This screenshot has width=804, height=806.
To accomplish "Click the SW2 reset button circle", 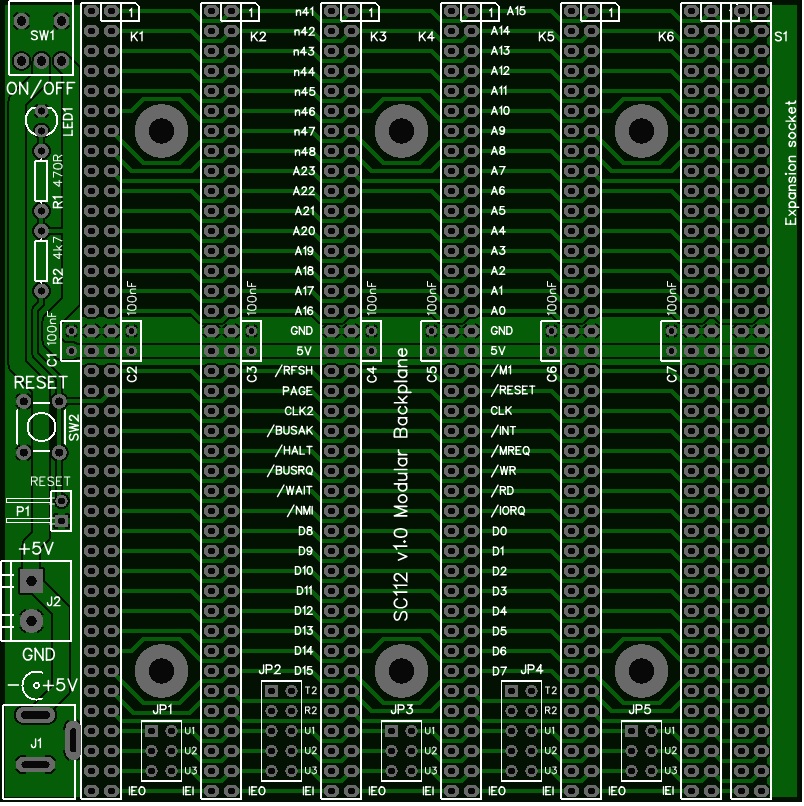I will (41, 426).
